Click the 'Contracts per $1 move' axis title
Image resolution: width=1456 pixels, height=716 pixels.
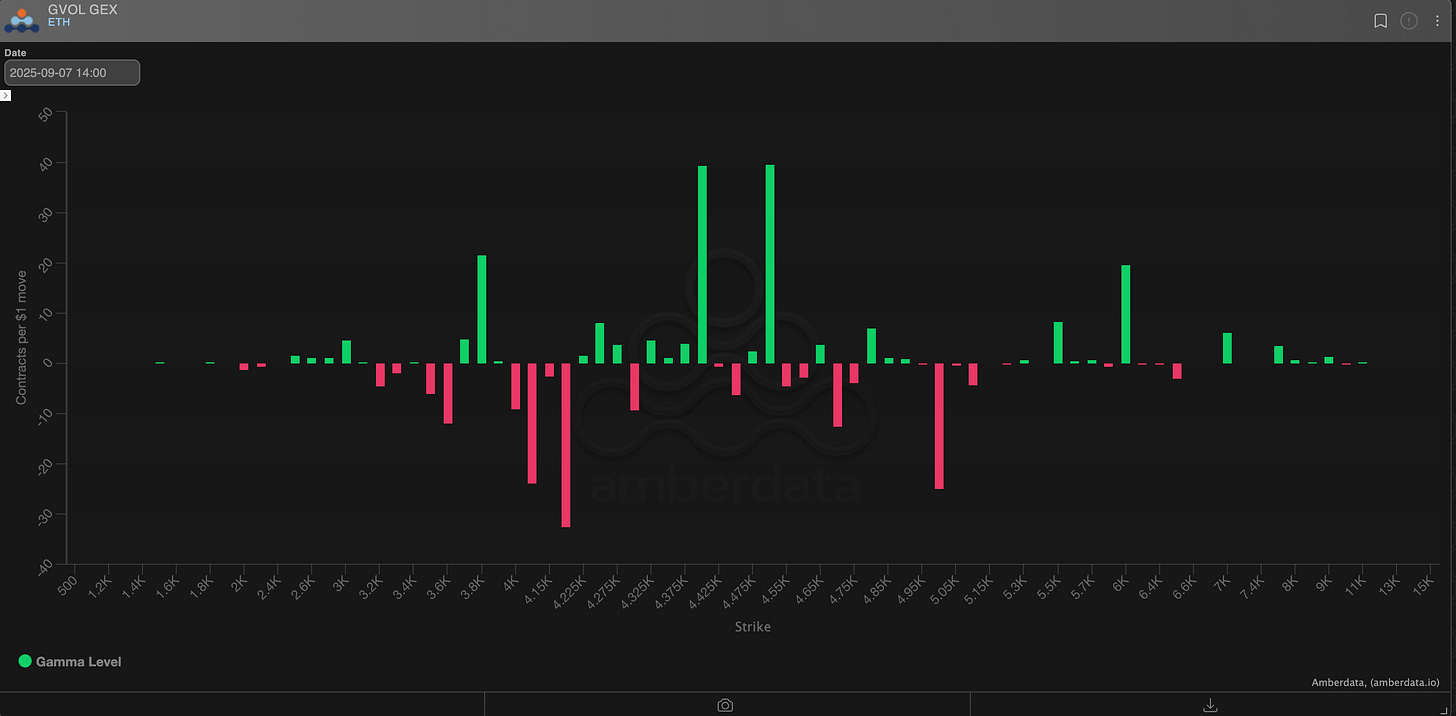(21, 337)
